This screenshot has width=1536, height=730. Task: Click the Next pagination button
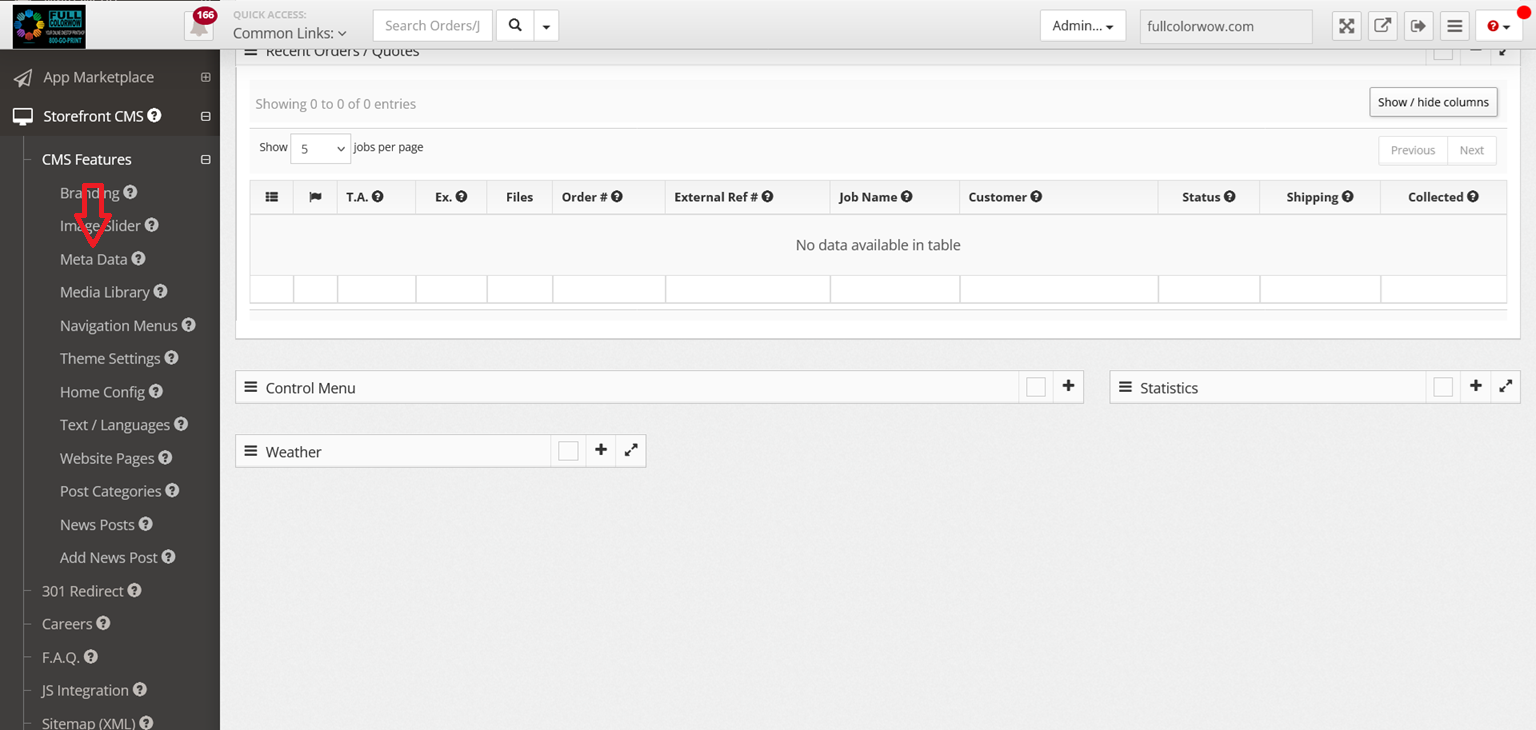(1471, 150)
